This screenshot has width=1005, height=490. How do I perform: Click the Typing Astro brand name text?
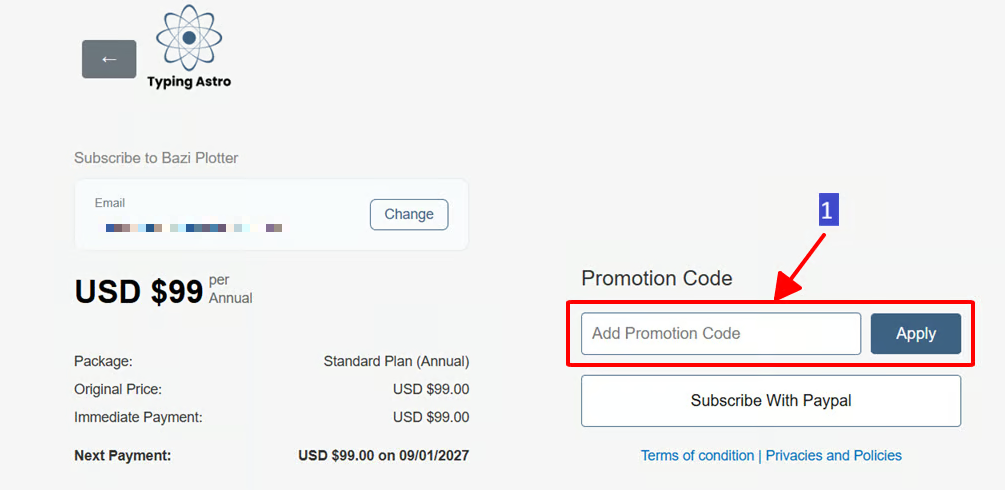[x=189, y=82]
